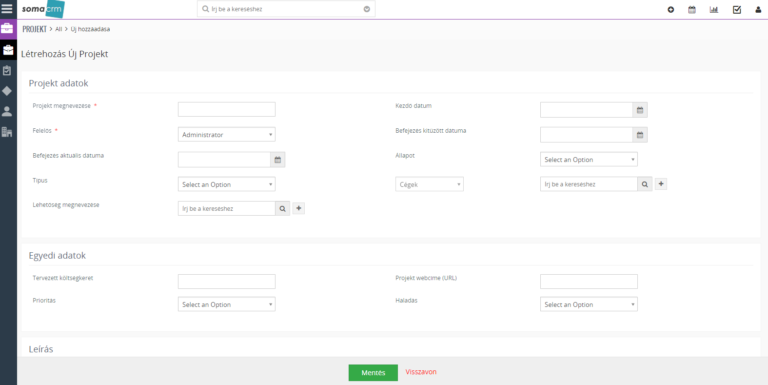Open the Cégek module dropdown
The height and width of the screenshot is (385, 768).
(x=430, y=185)
